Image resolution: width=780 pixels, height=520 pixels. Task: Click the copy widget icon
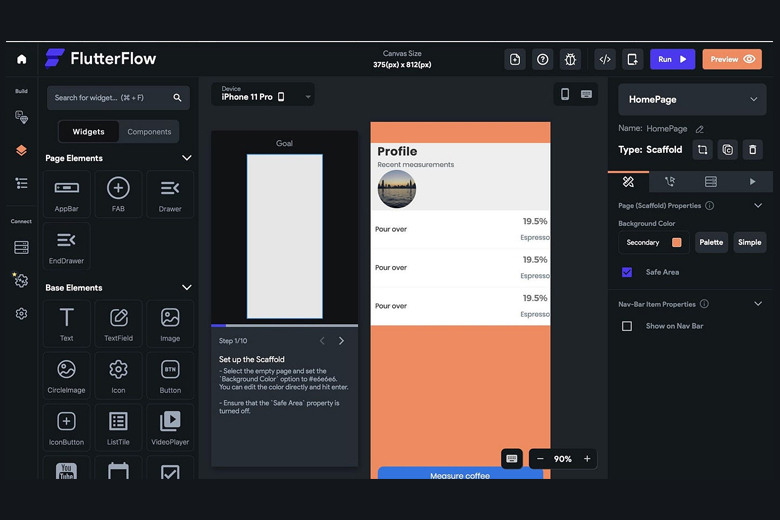pos(727,150)
